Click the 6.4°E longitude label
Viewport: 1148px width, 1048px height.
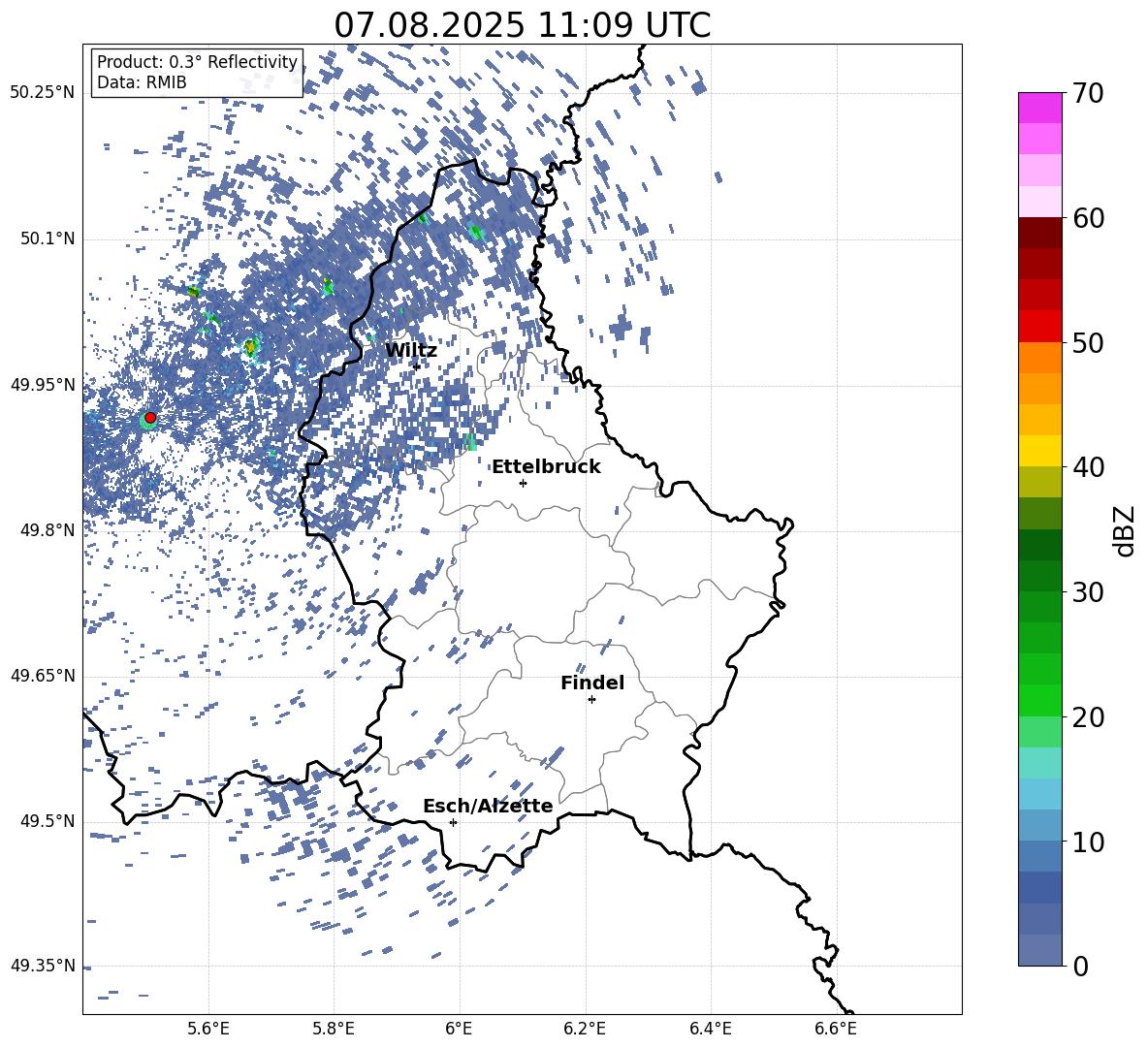(710, 1029)
